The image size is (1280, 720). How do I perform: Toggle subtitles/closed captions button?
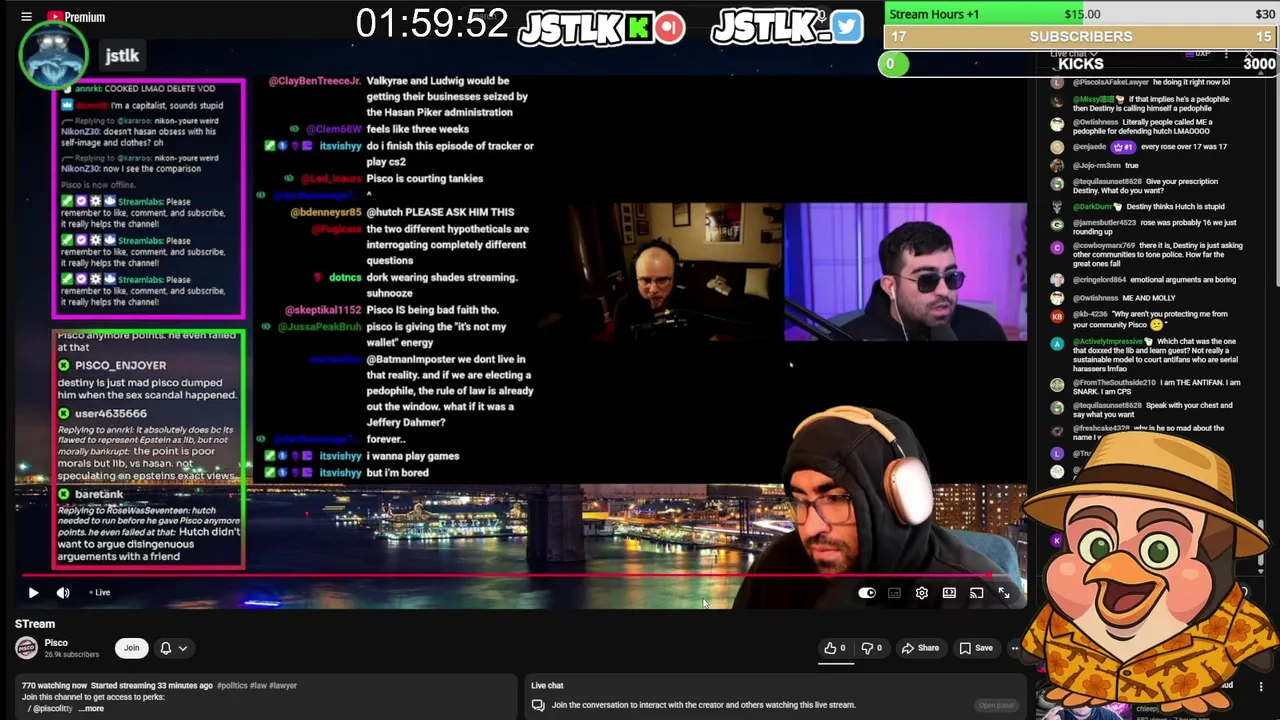[x=894, y=593]
